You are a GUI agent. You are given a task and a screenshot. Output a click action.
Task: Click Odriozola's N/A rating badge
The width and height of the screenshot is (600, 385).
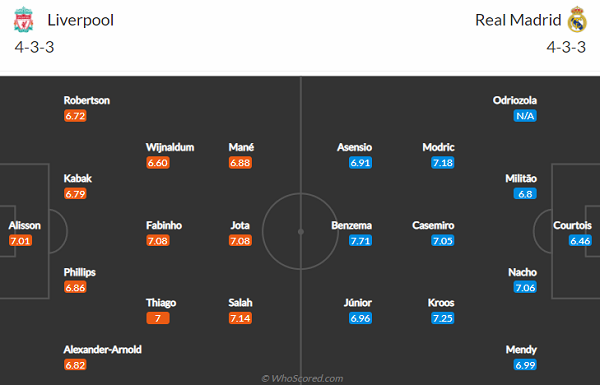point(525,116)
